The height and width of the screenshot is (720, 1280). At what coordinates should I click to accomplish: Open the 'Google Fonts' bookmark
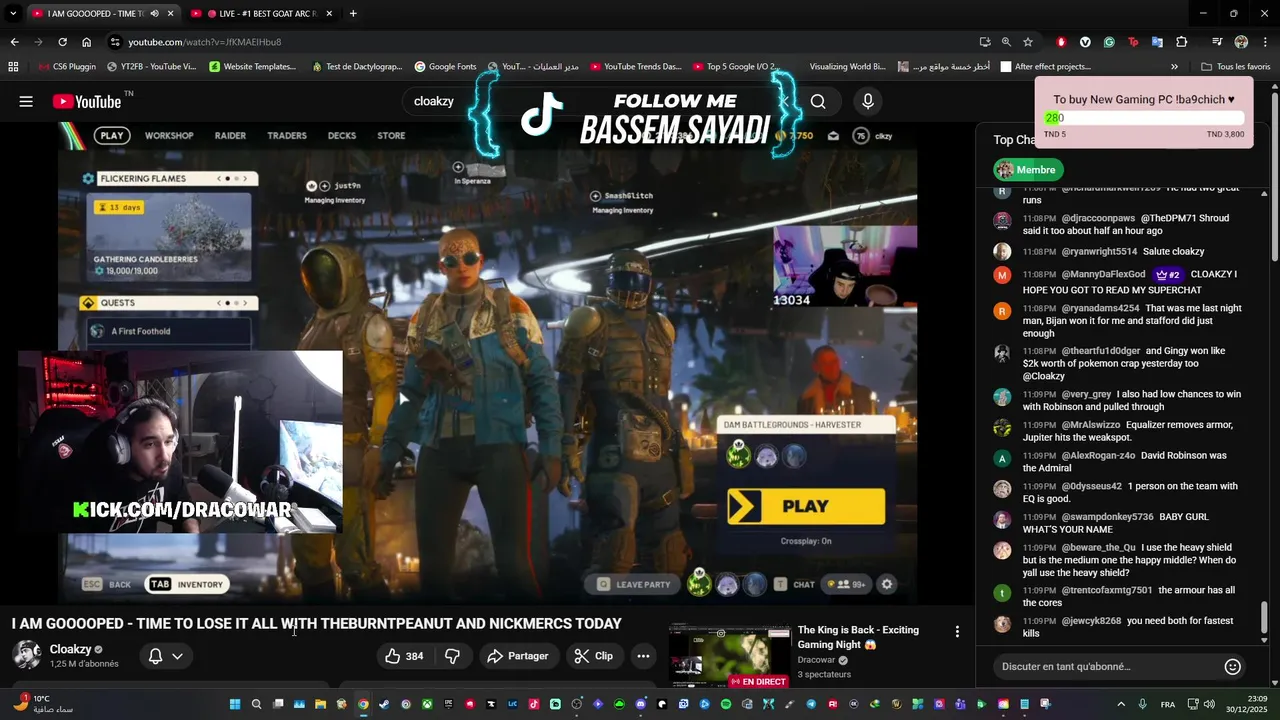coord(445,67)
